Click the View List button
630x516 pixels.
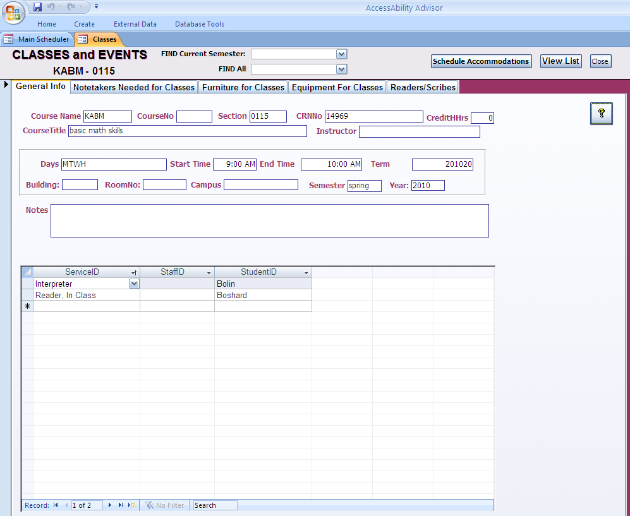point(560,61)
